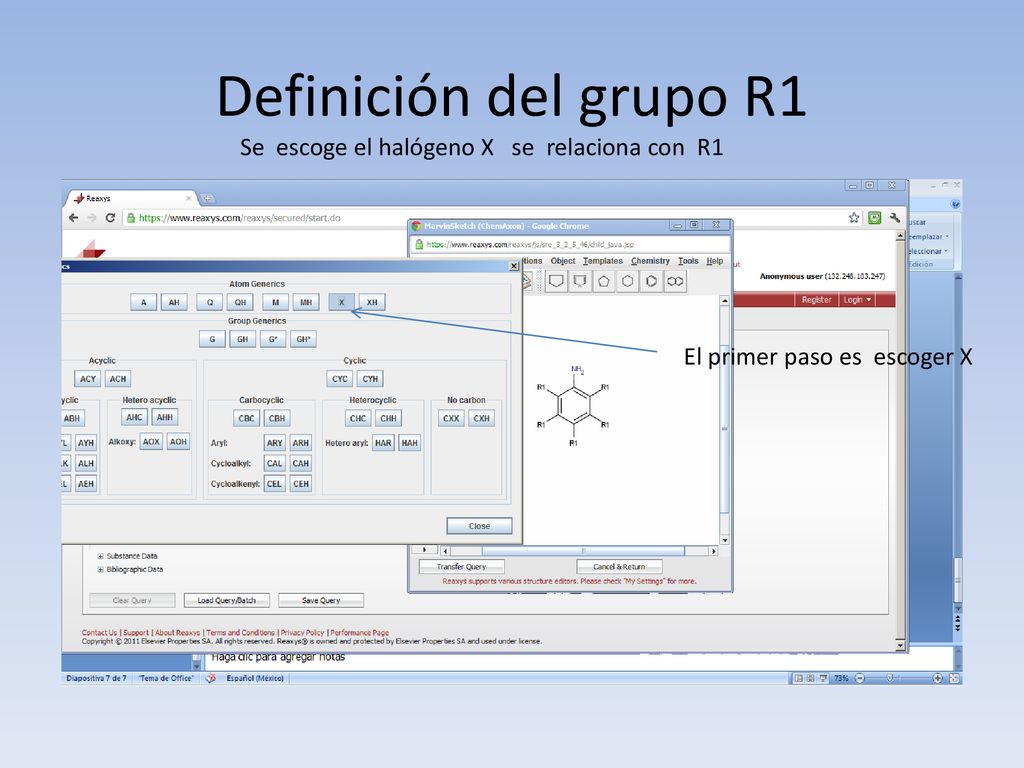Click Cancel & Return button
The image size is (1024, 768).
619,567
